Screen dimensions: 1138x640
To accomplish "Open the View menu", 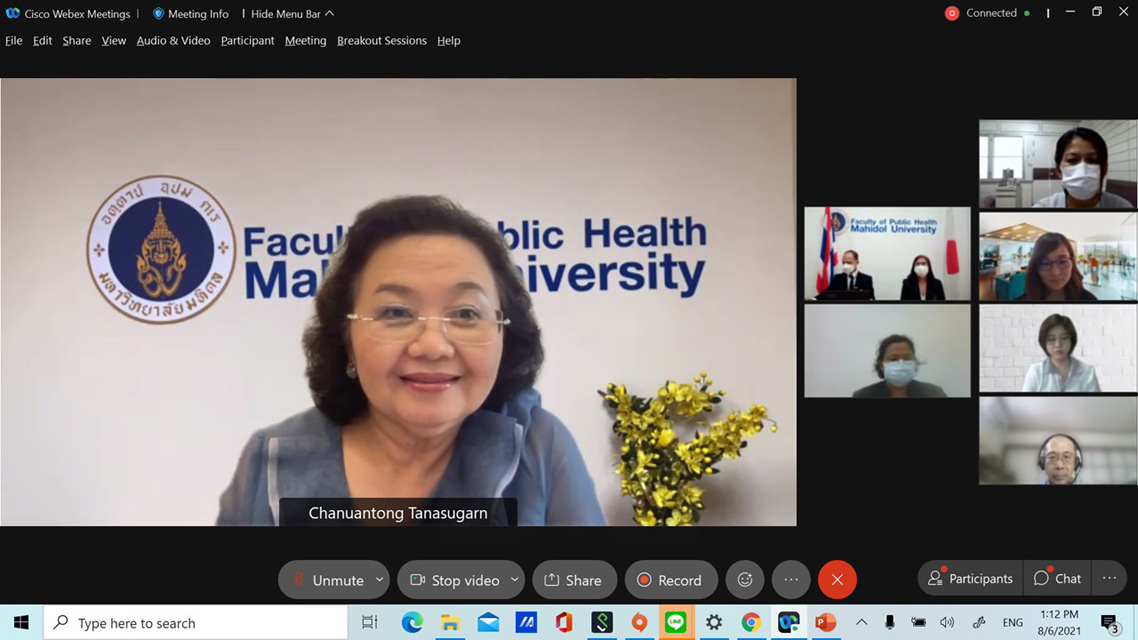I will tap(113, 41).
